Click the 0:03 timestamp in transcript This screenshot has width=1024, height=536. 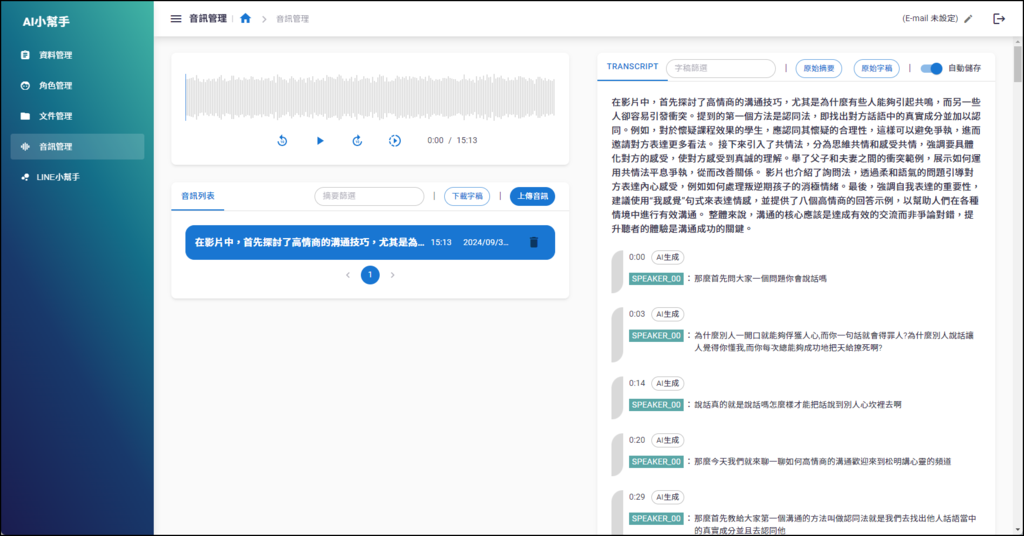pos(637,314)
